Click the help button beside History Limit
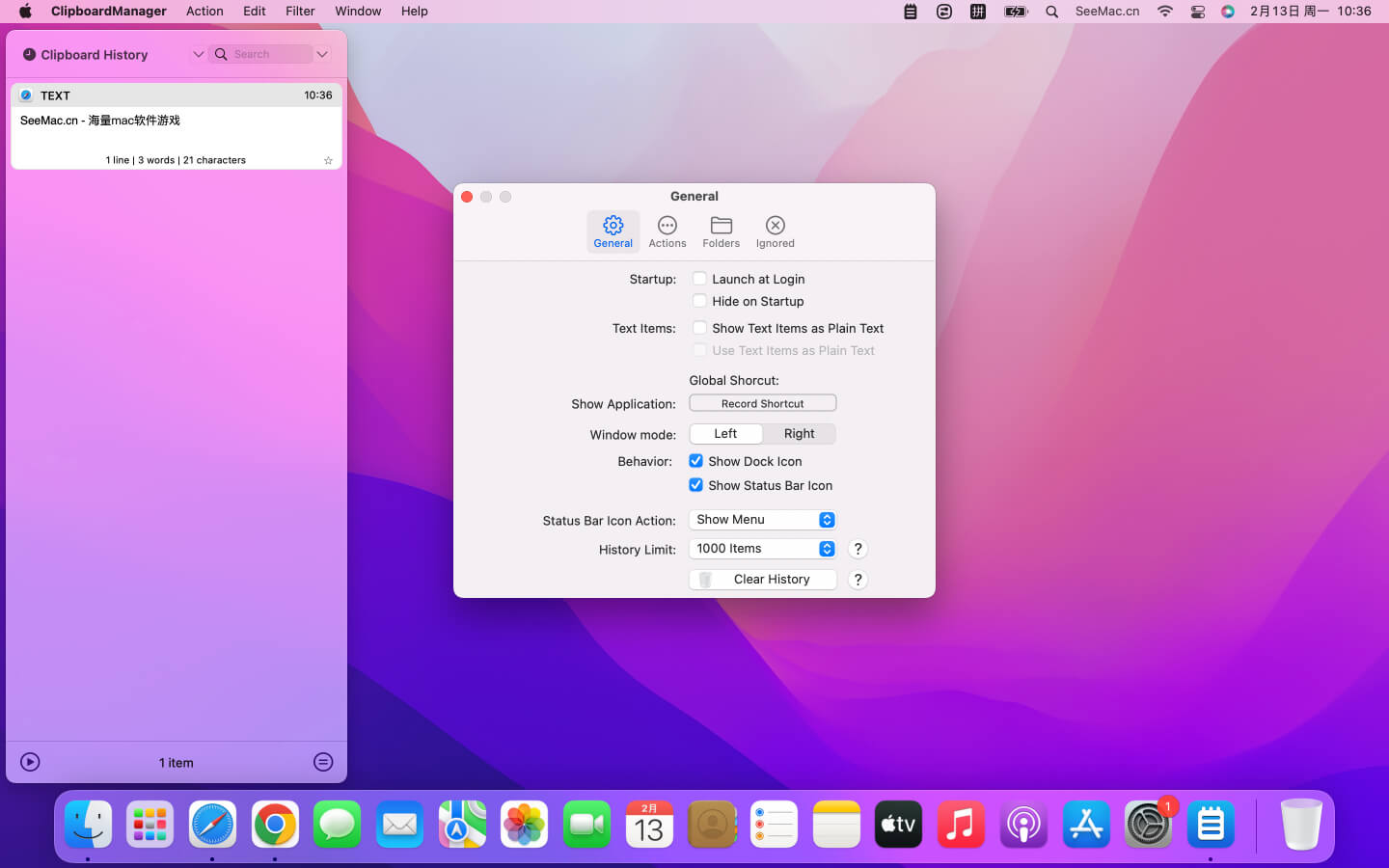This screenshot has width=1389, height=868. pos(858,549)
